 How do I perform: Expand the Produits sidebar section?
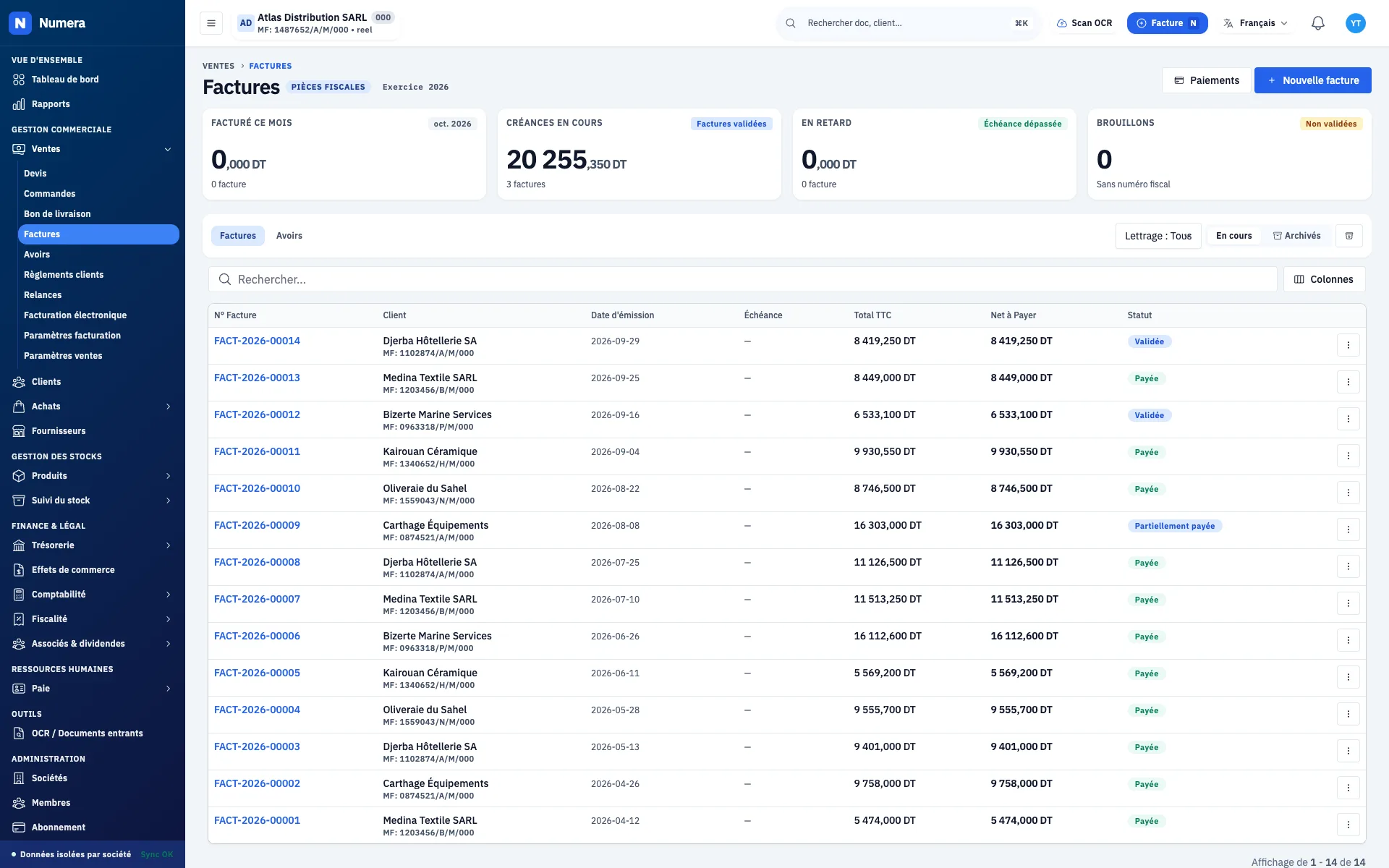(93, 476)
